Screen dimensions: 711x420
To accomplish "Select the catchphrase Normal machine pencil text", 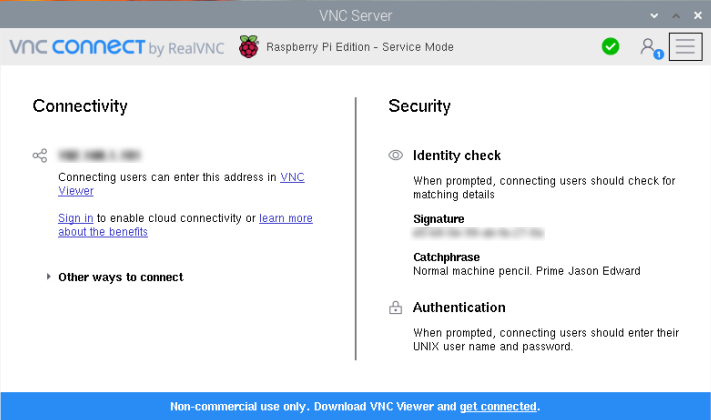I will (526, 271).
